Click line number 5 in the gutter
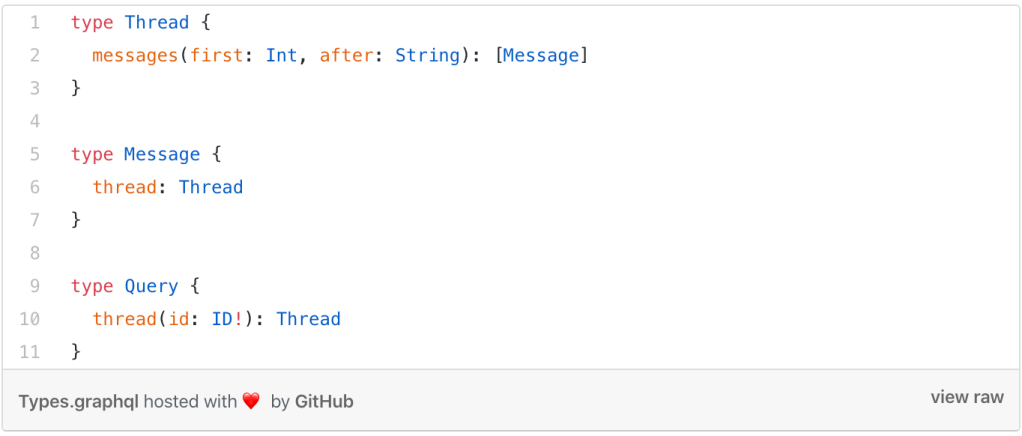 tap(35, 154)
